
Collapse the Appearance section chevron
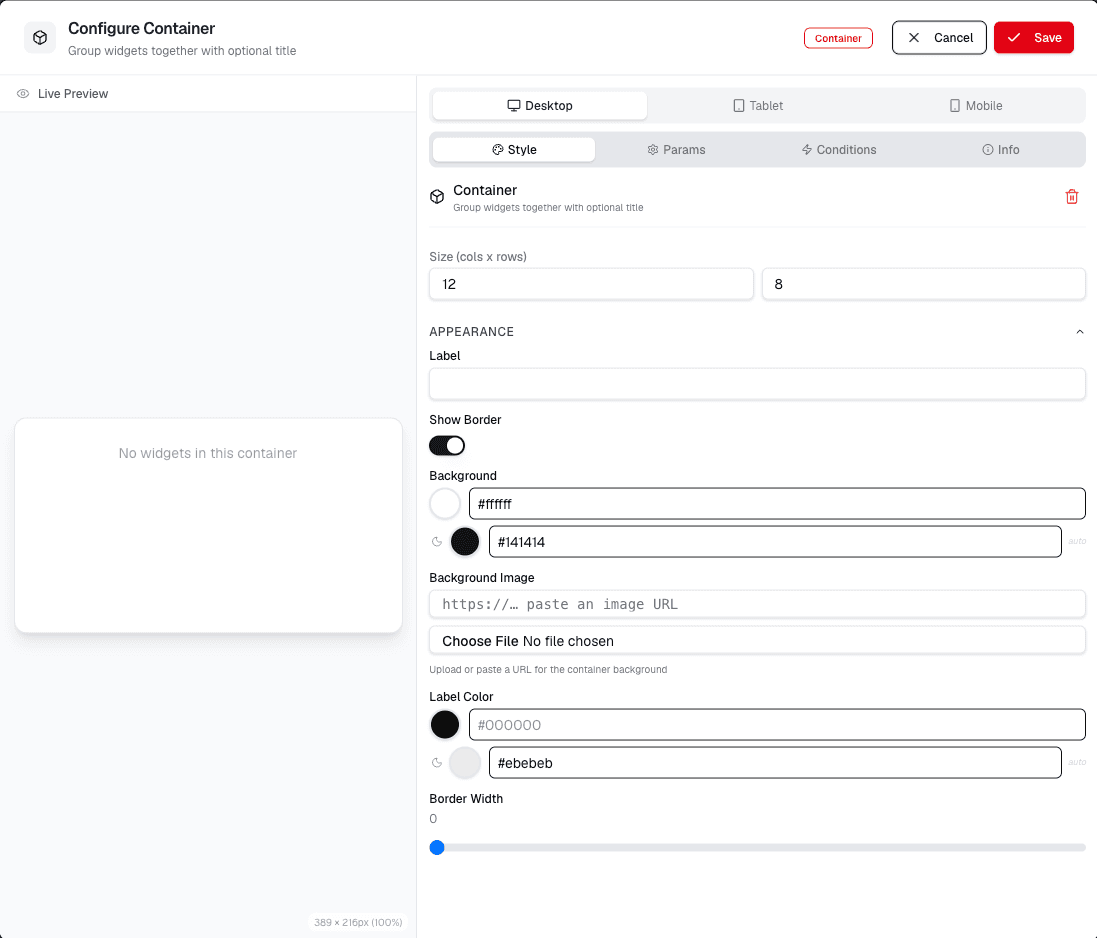point(1080,332)
